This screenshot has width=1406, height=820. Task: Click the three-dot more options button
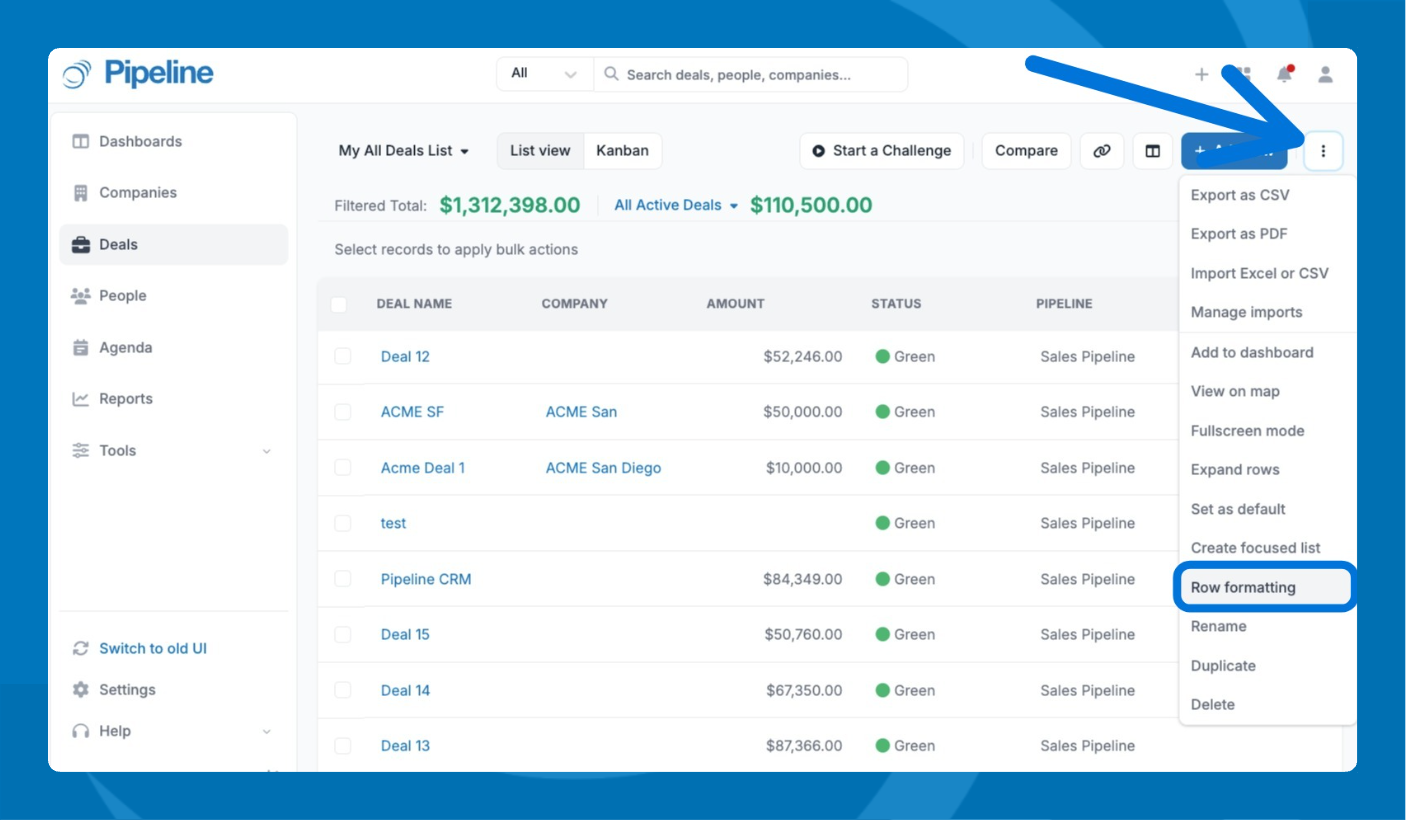(x=1323, y=151)
